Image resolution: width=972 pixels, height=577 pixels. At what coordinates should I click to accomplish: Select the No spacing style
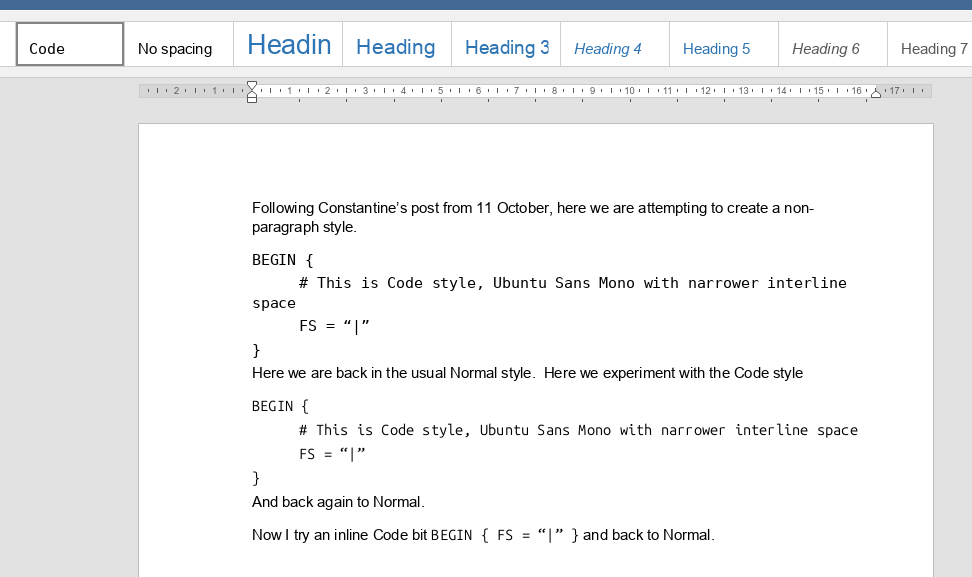pyautogui.click(x=178, y=45)
